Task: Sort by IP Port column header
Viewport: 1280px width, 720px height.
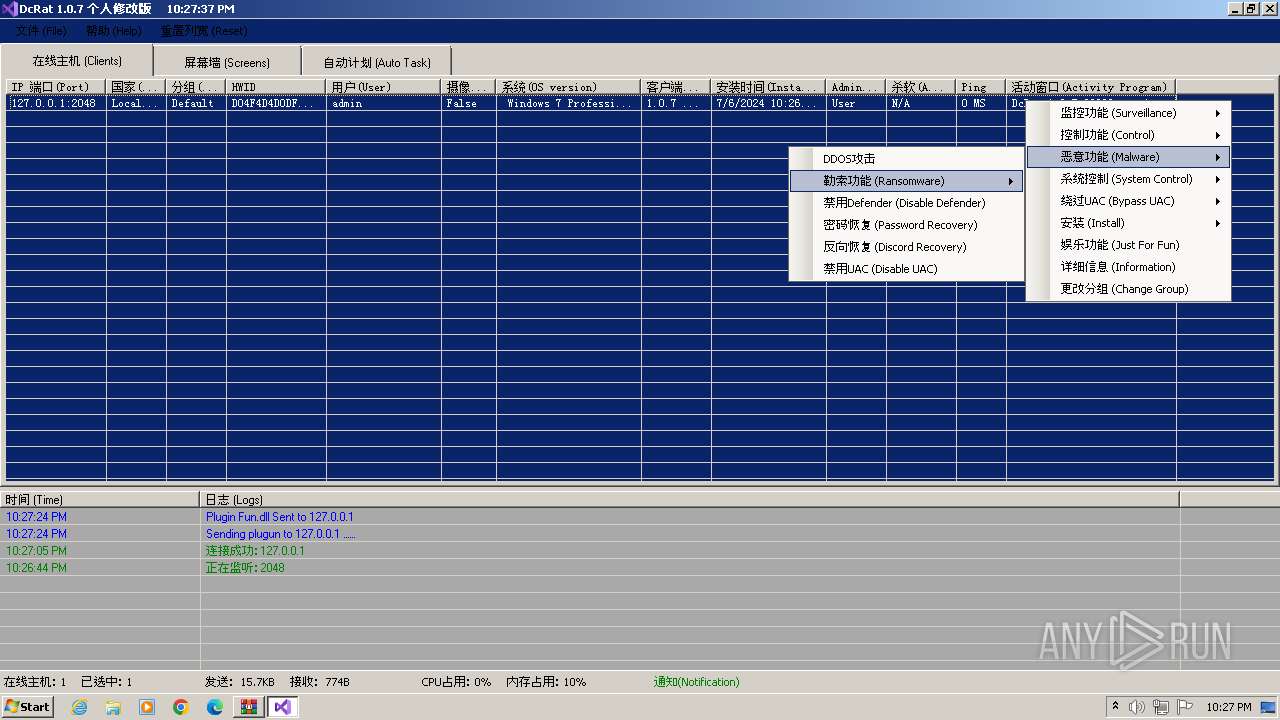Action: [x=56, y=87]
